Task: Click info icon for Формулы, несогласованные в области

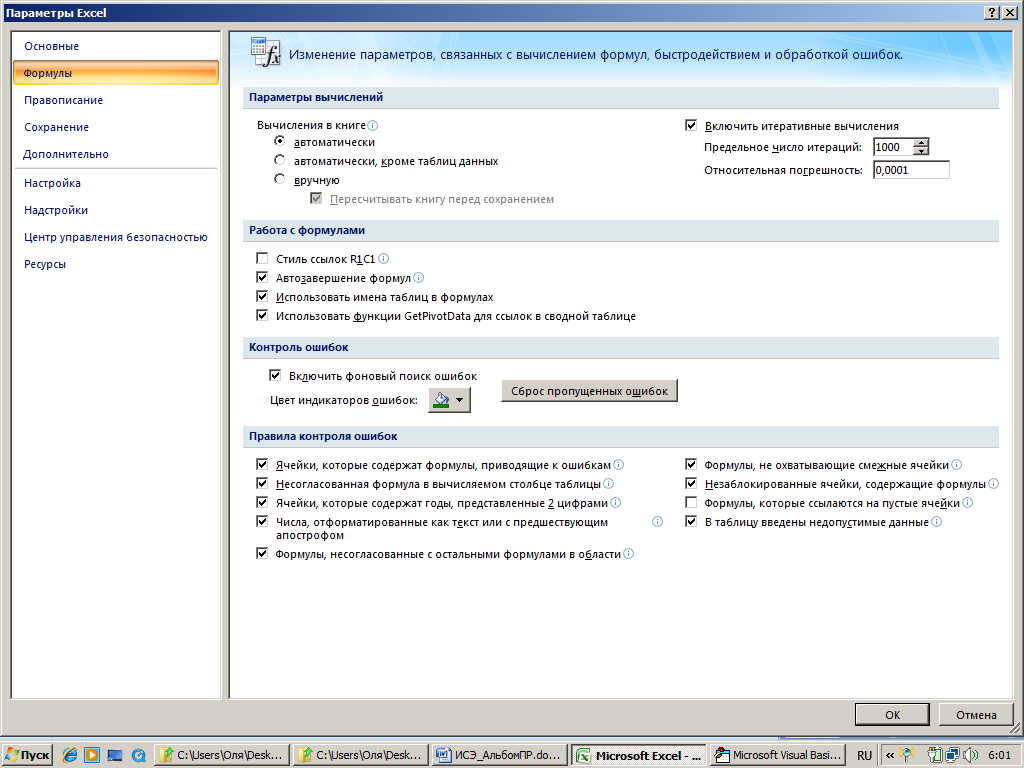Action: pos(628,554)
